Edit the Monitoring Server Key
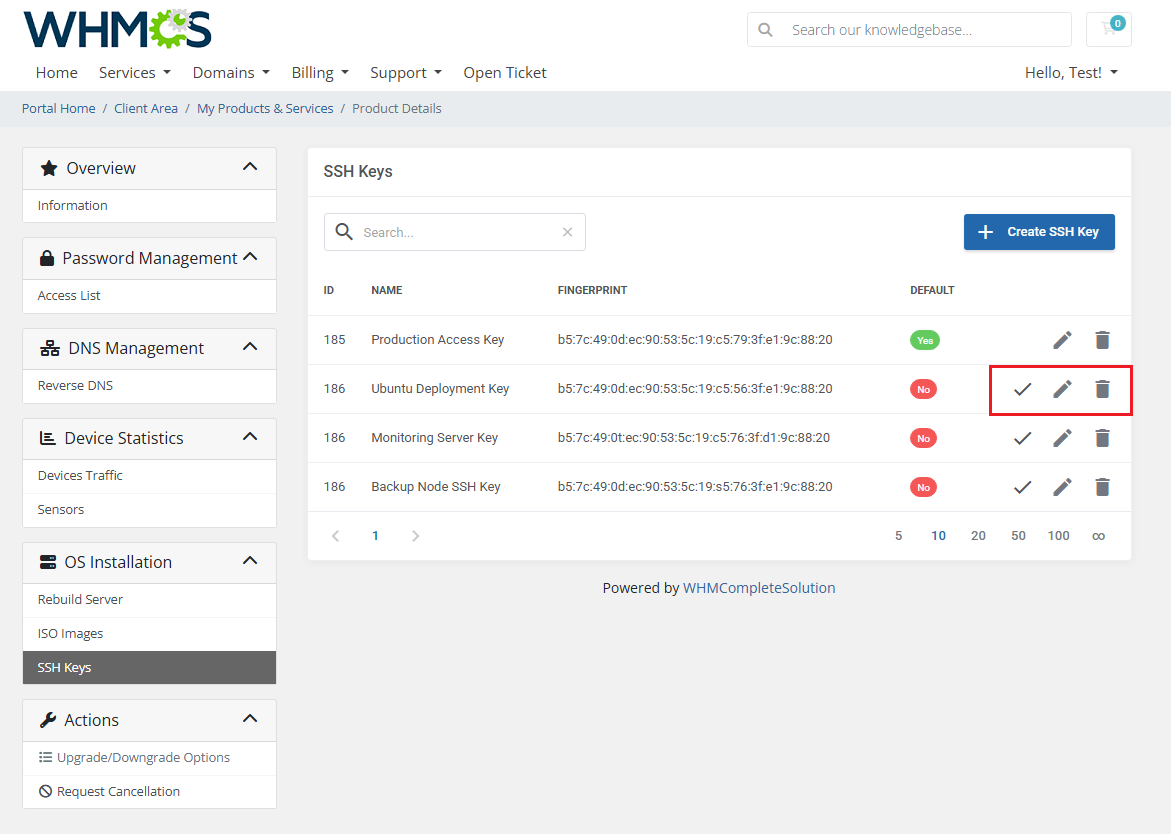This screenshot has height=834, width=1171. [1062, 438]
